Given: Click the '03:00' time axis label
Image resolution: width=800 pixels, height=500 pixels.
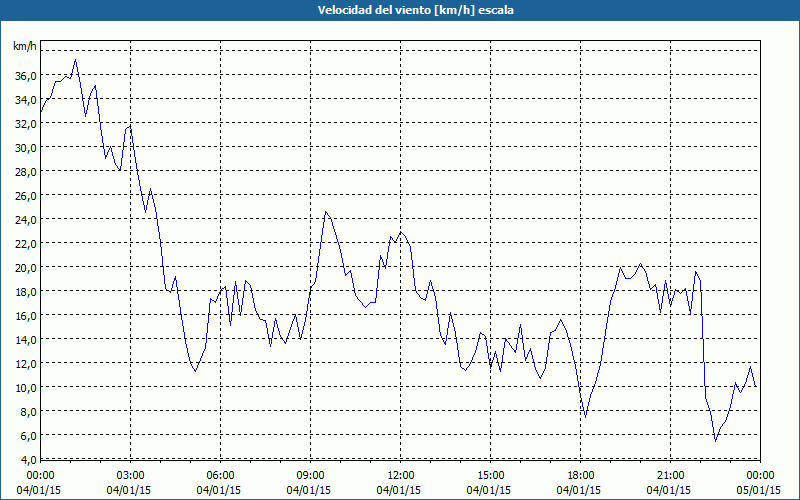Looking at the screenshot, I should (x=131, y=476).
